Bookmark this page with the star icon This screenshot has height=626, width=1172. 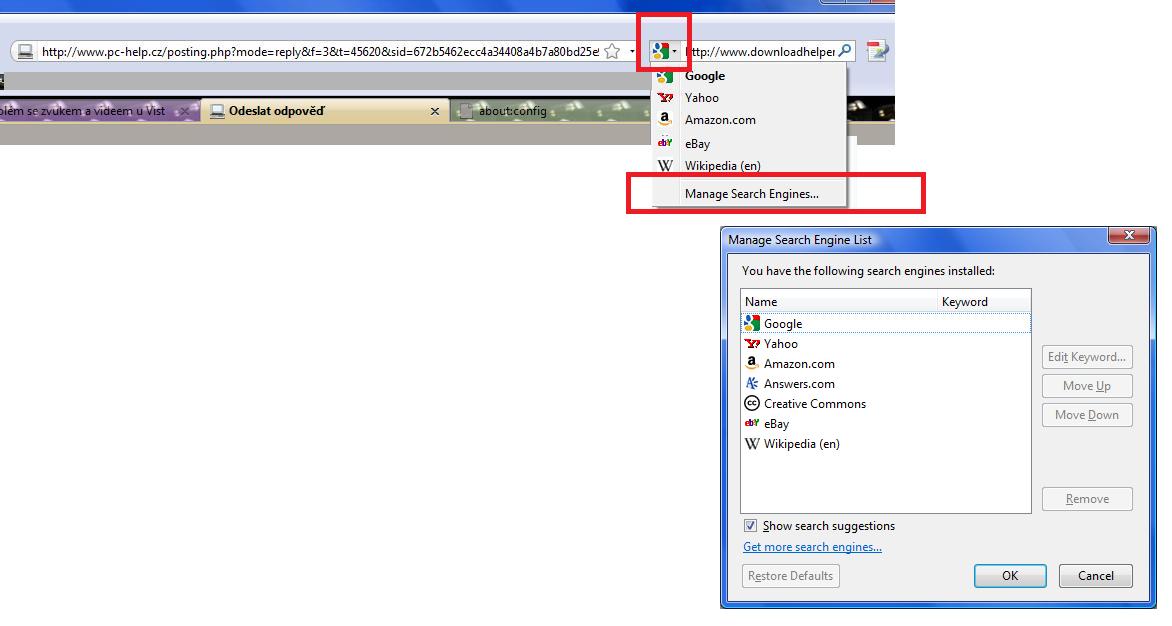click(612, 52)
